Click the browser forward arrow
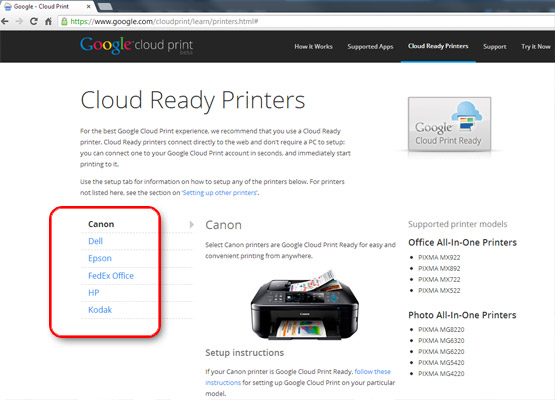The image size is (555, 400). pyautogui.click(x=19, y=22)
